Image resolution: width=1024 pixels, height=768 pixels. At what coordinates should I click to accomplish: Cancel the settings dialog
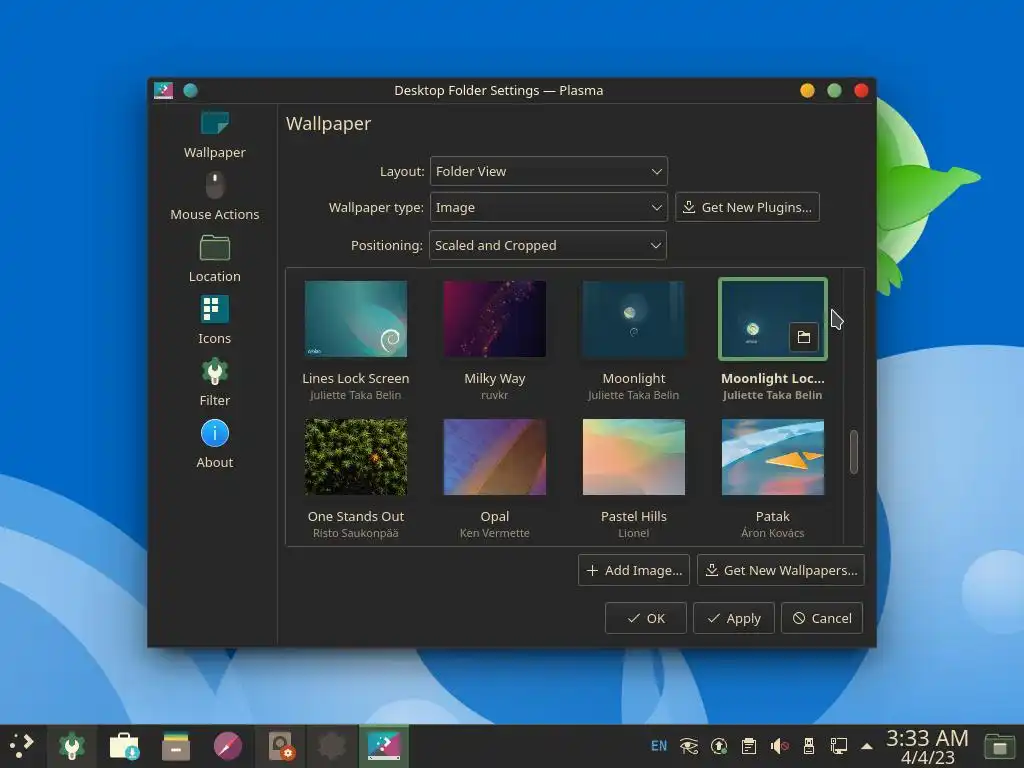tap(822, 618)
